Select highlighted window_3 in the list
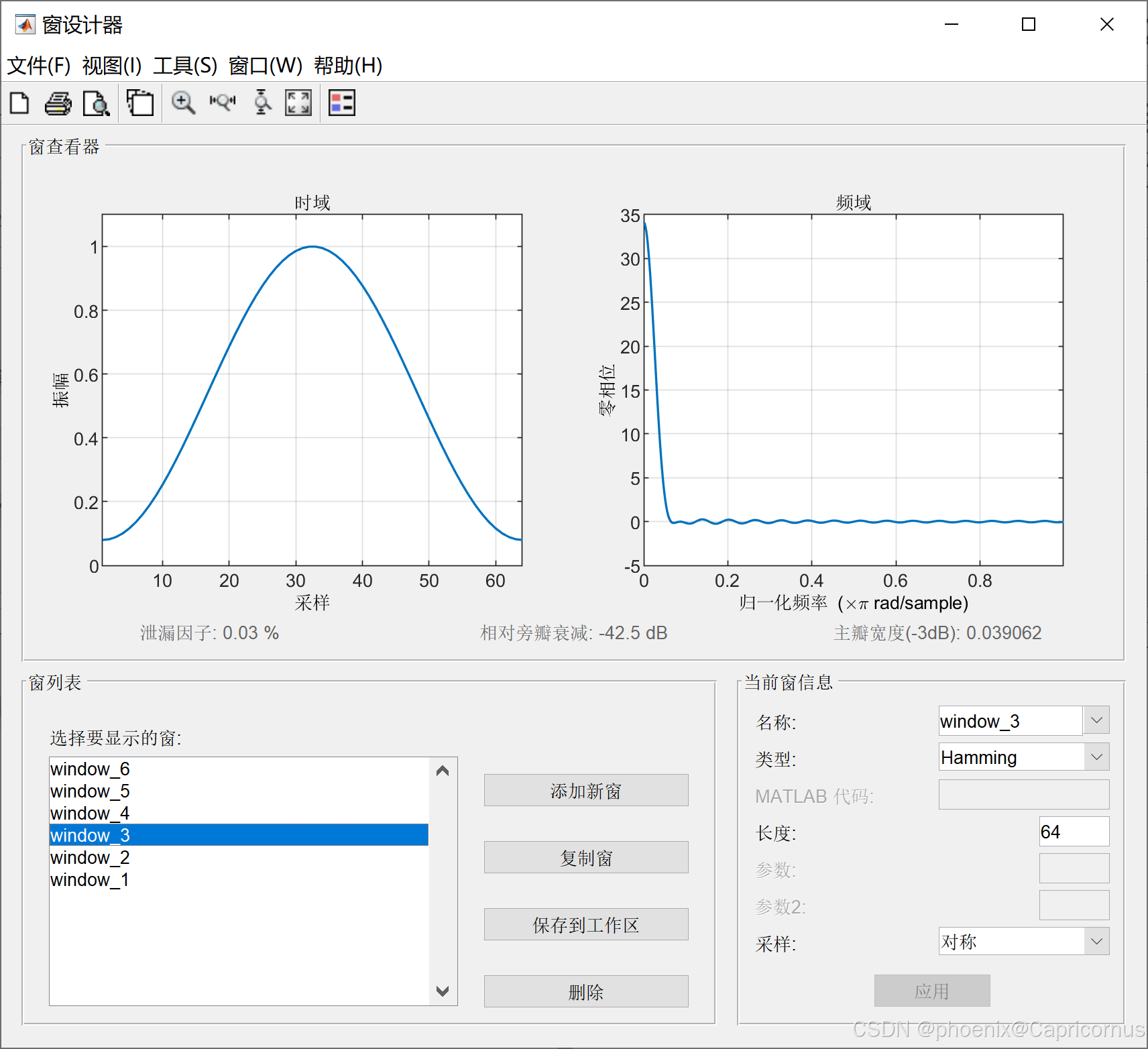 [239, 835]
